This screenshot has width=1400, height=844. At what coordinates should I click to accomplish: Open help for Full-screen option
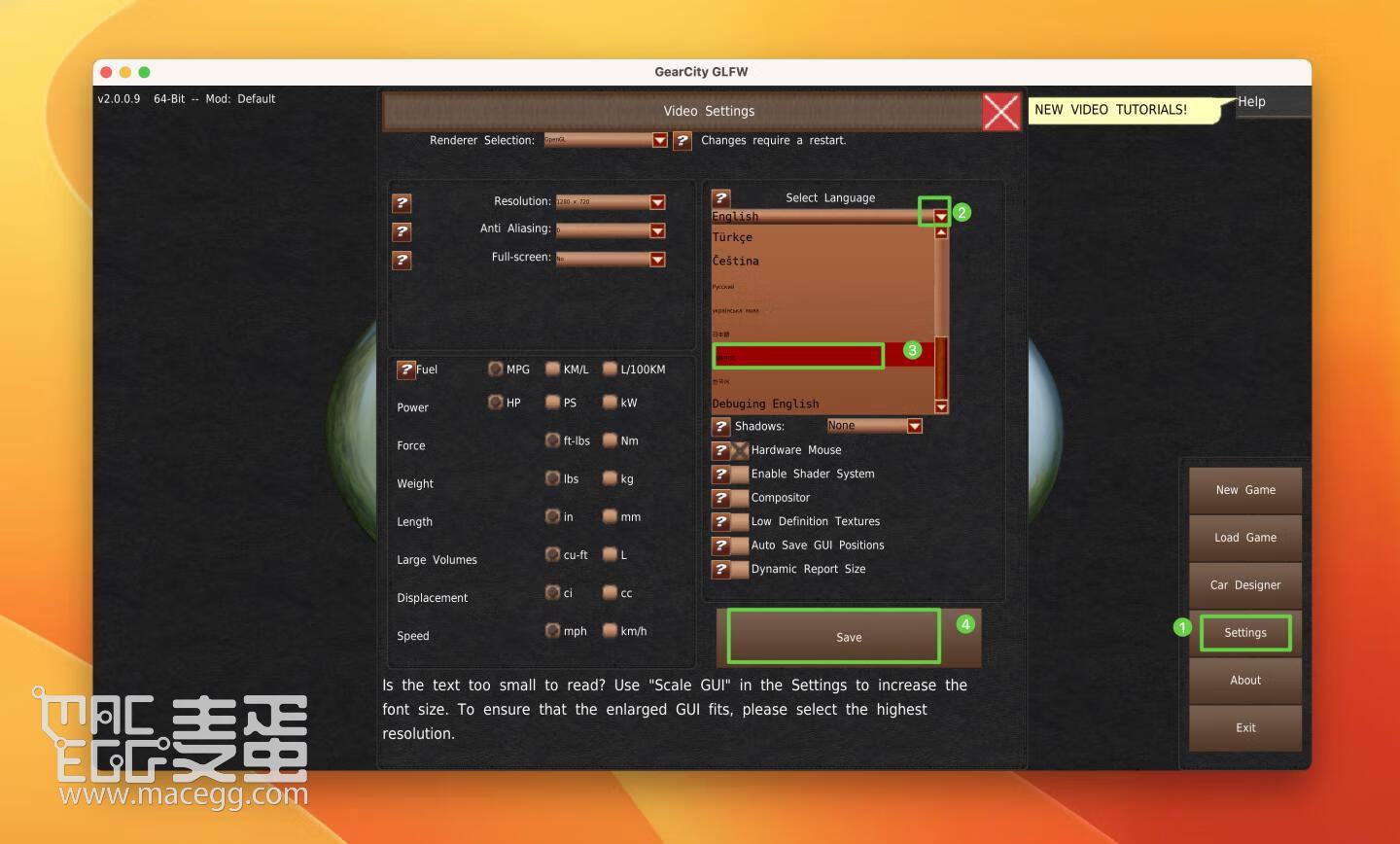(x=402, y=260)
